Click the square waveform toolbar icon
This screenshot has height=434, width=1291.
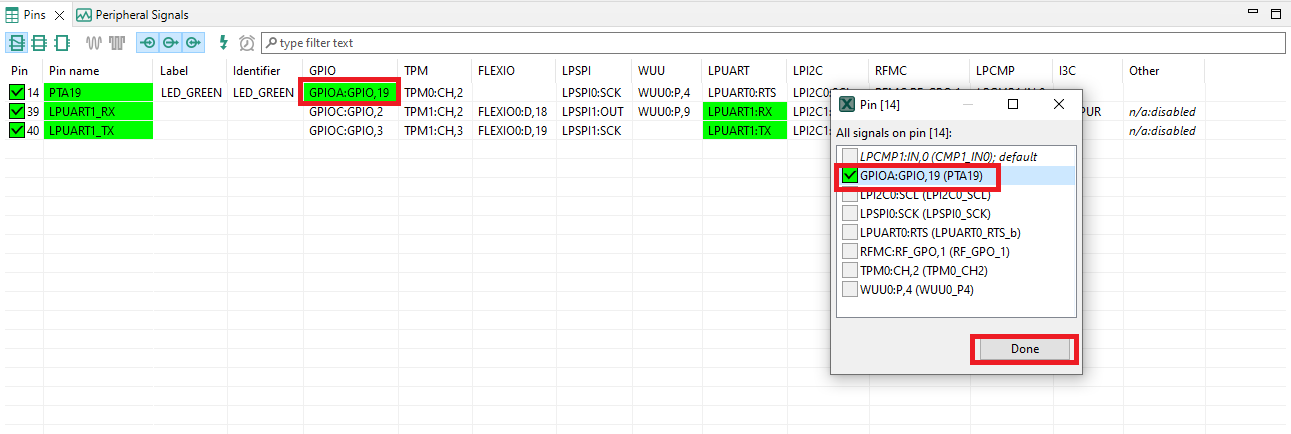point(118,43)
